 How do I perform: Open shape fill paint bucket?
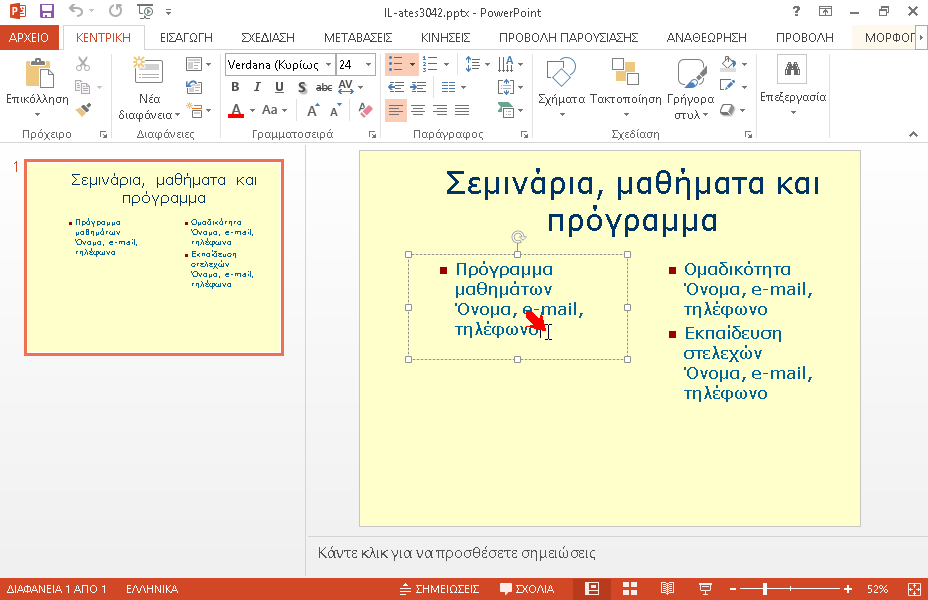pyautogui.click(x=729, y=63)
